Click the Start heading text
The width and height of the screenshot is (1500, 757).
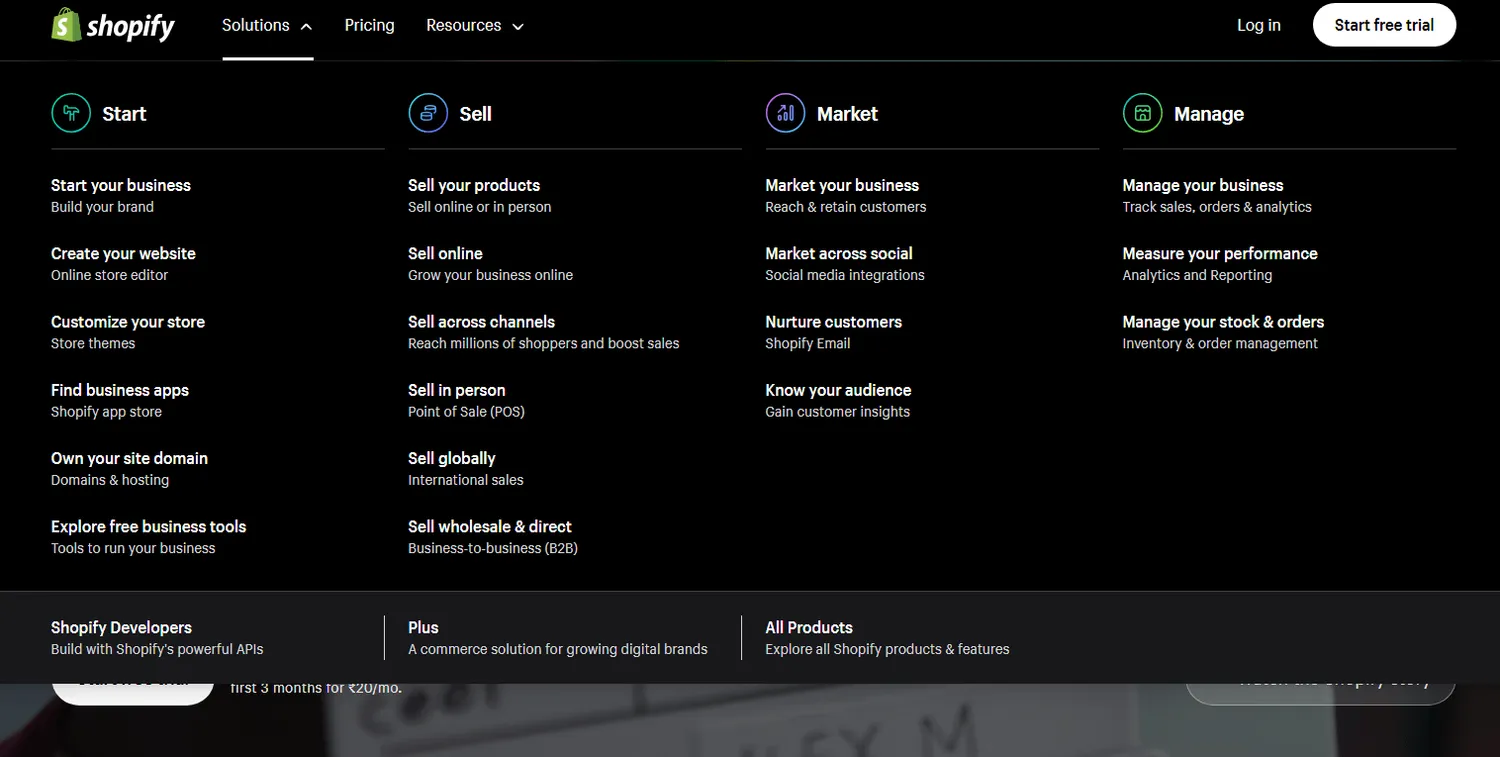(124, 114)
